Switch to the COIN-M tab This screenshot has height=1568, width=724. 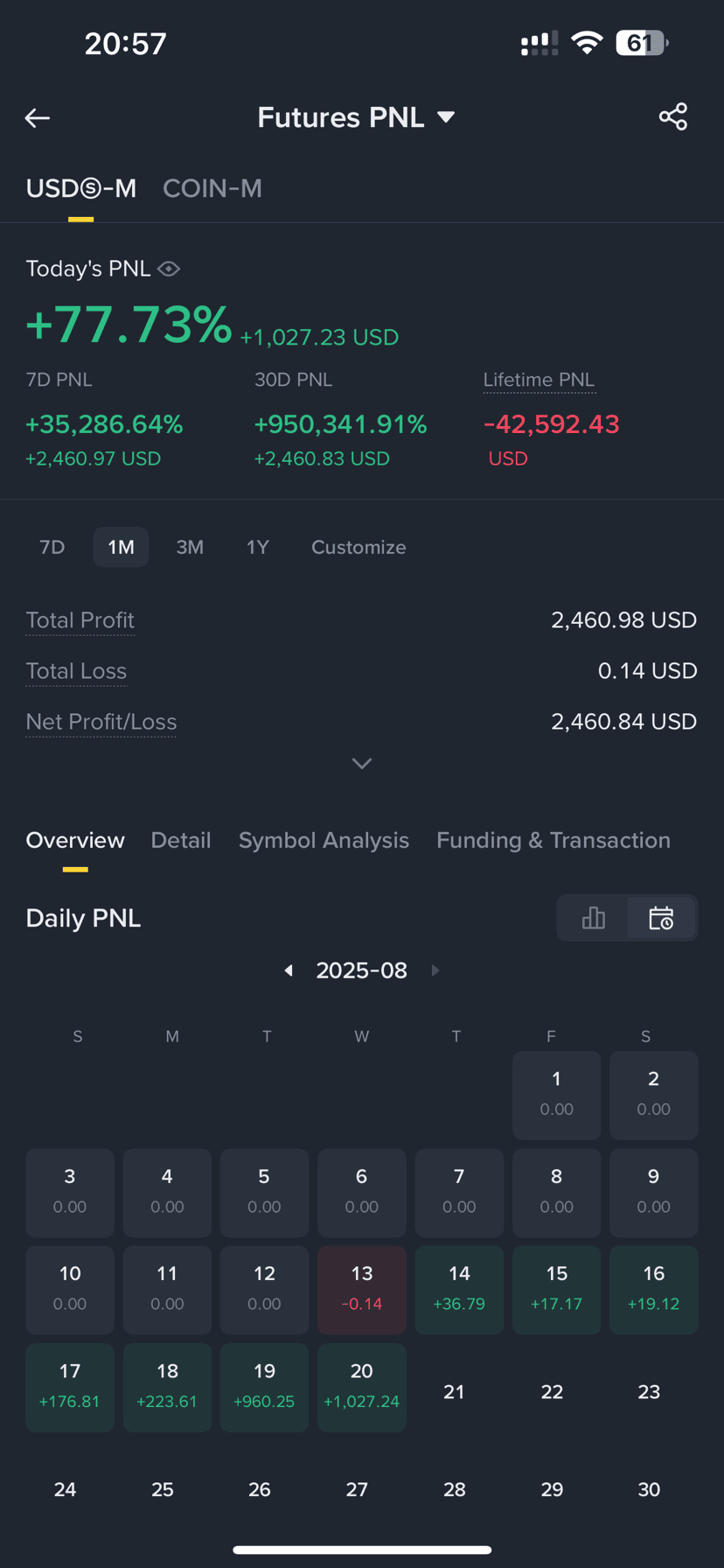click(x=212, y=188)
